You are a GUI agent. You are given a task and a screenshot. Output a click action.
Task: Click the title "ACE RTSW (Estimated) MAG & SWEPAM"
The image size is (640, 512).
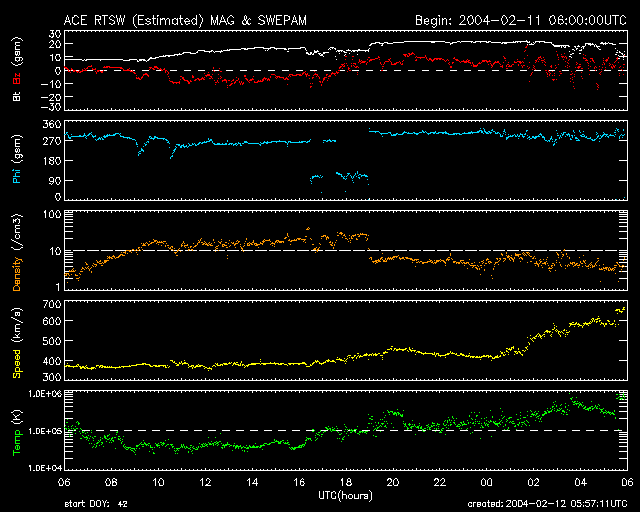click(185, 20)
